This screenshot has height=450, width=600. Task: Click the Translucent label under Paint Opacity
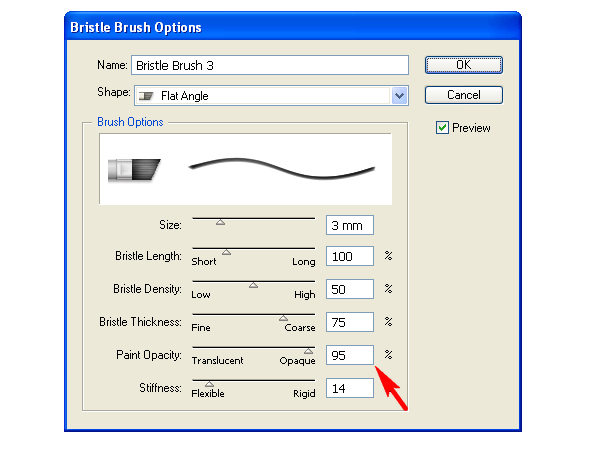click(x=217, y=360)
